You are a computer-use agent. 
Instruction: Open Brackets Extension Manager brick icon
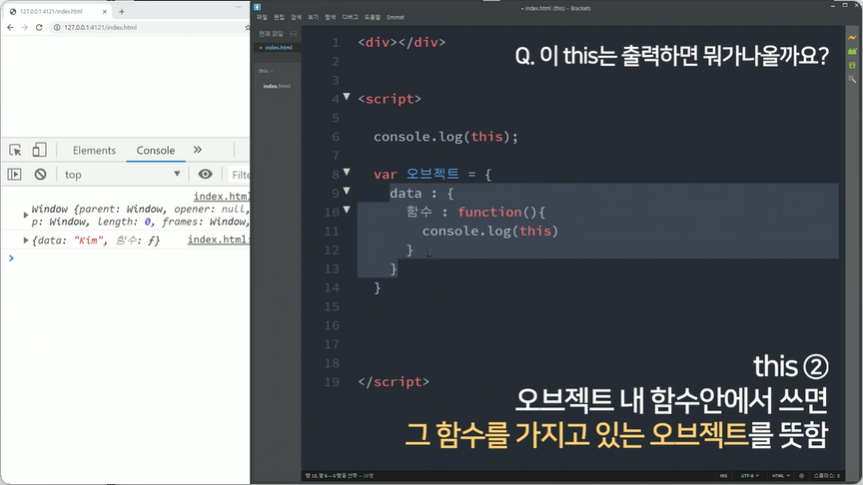point(852,51)
